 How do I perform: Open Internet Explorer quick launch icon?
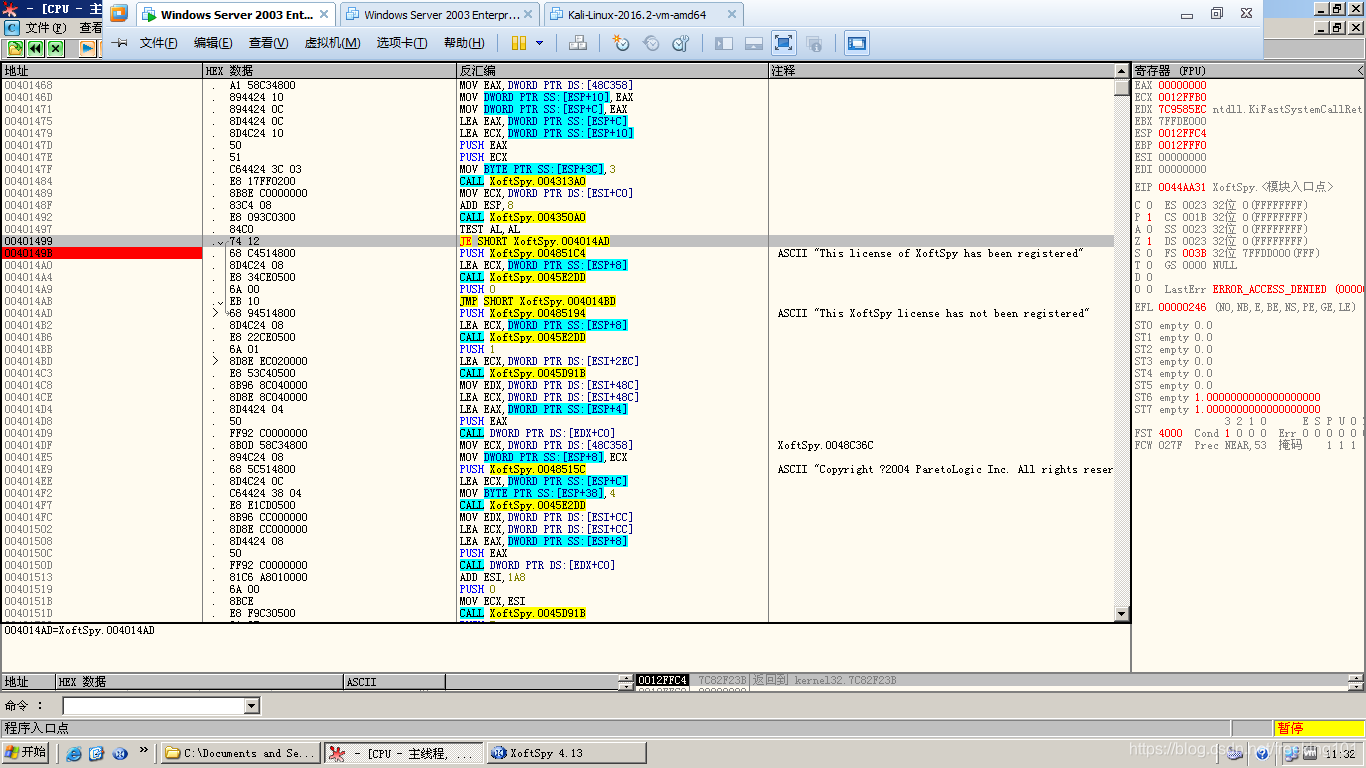(x=73, y=753)
